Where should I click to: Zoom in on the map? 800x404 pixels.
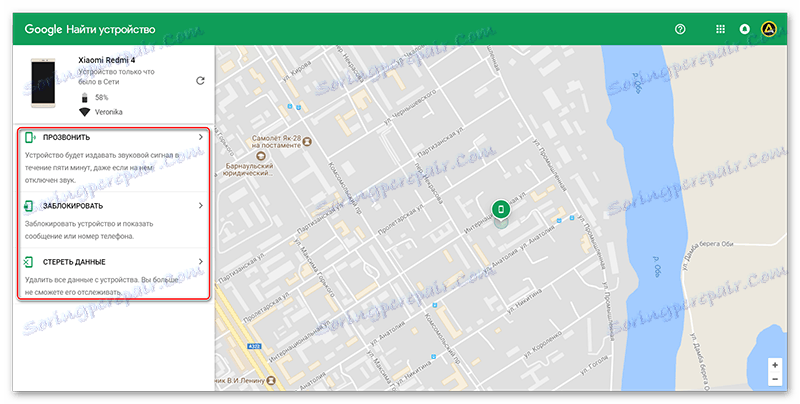point(775,365)
